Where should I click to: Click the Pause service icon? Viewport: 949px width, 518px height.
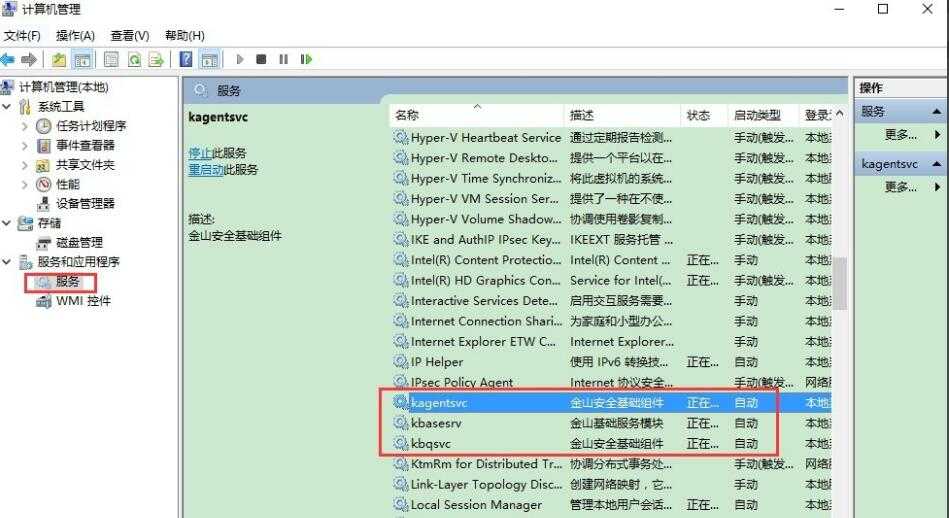283,59
